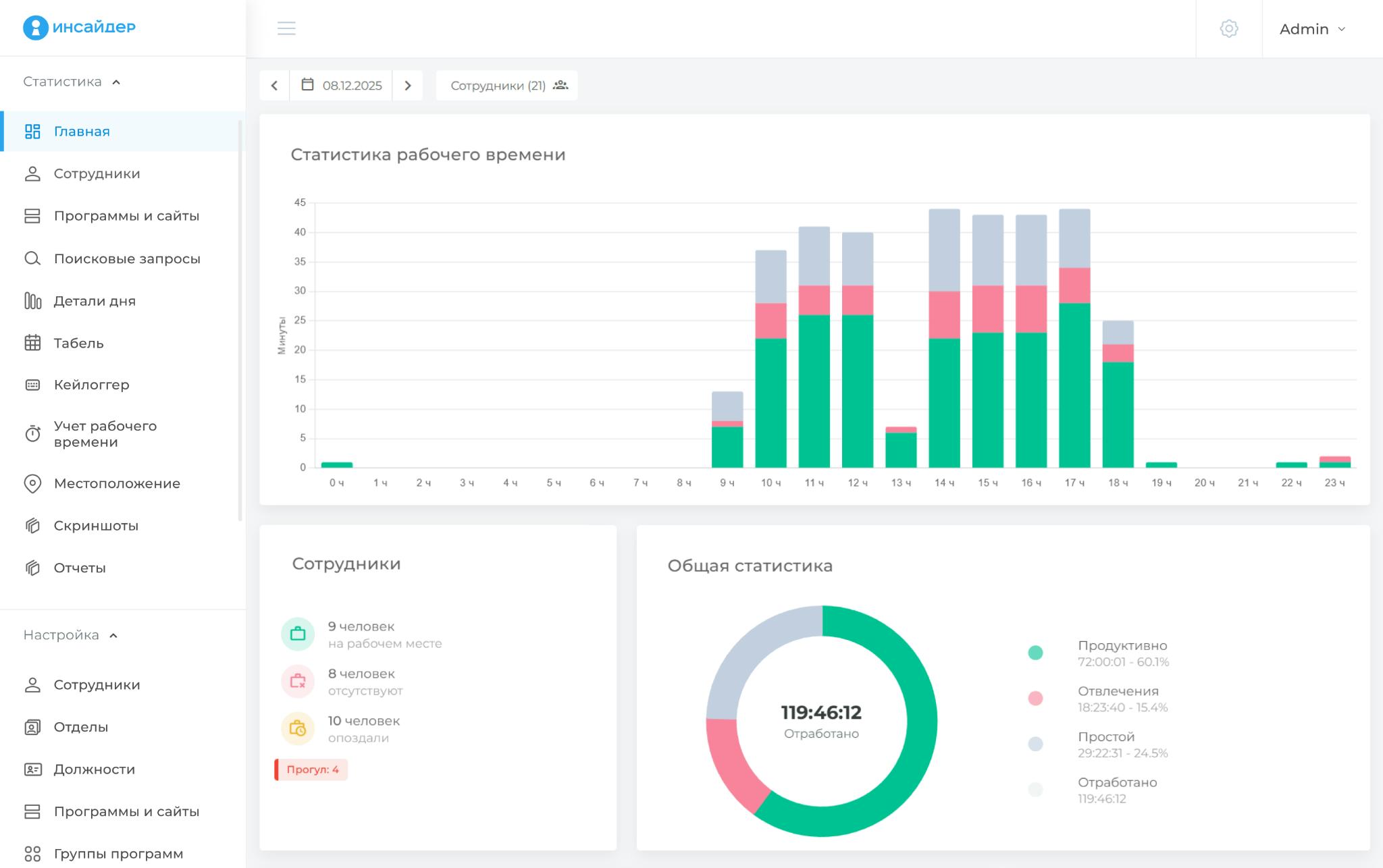
Task: Toggle Продуктивно series in donut legend
Action: click(1122, 646)
